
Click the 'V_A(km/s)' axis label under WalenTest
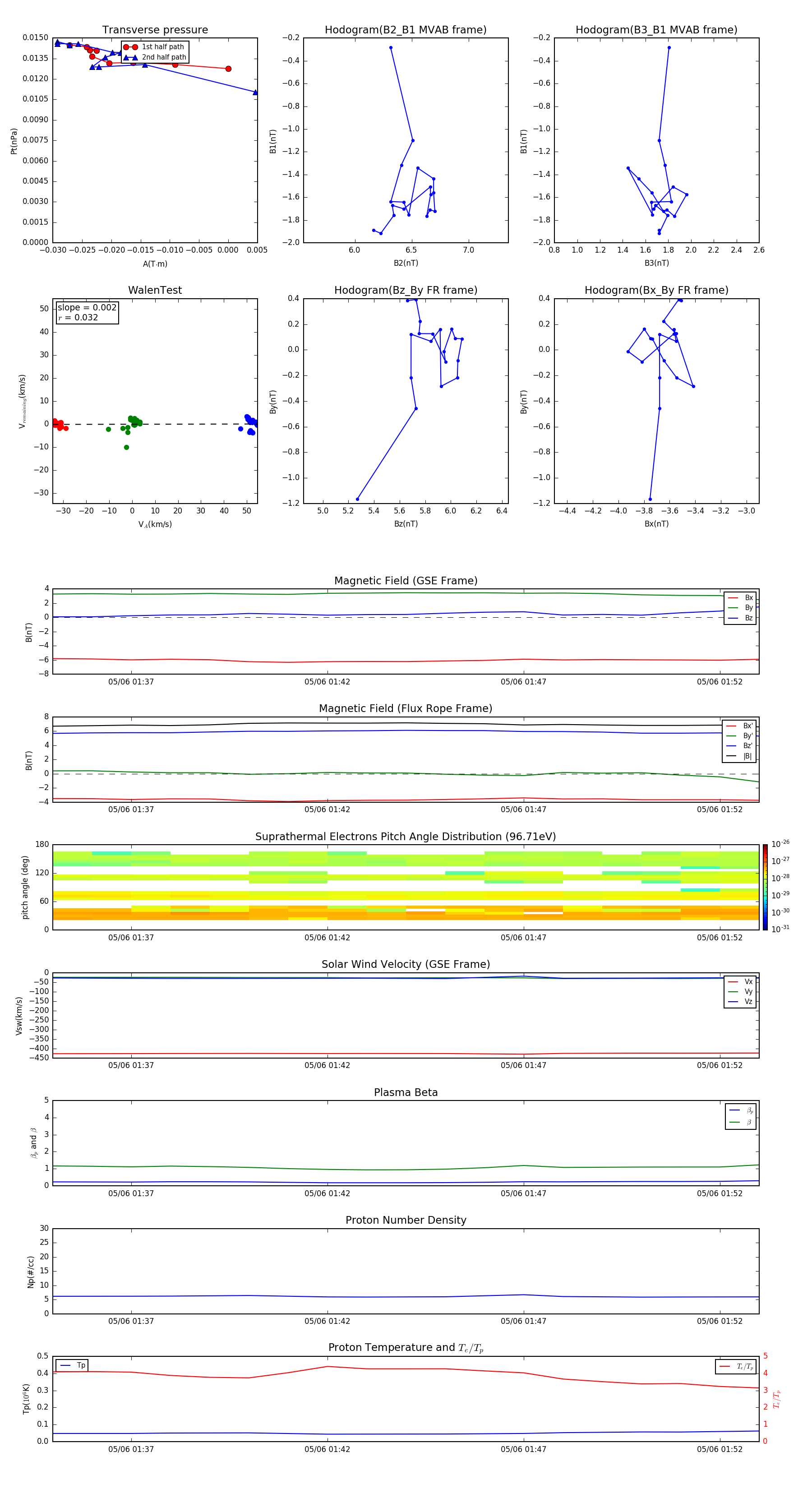(155, 524)
